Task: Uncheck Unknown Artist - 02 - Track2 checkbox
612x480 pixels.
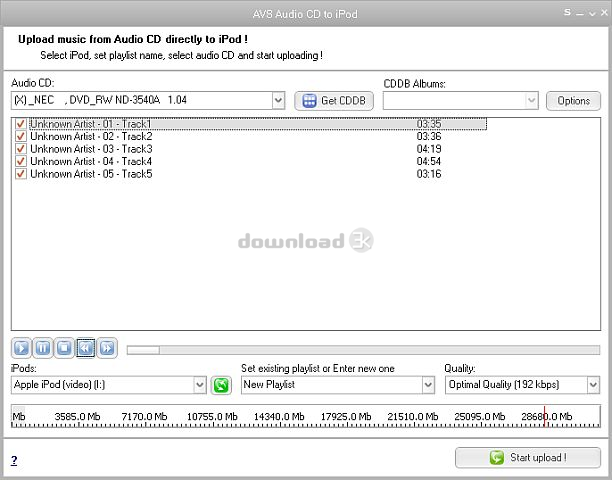Action: pyautogui.click(x=21, y=137)
